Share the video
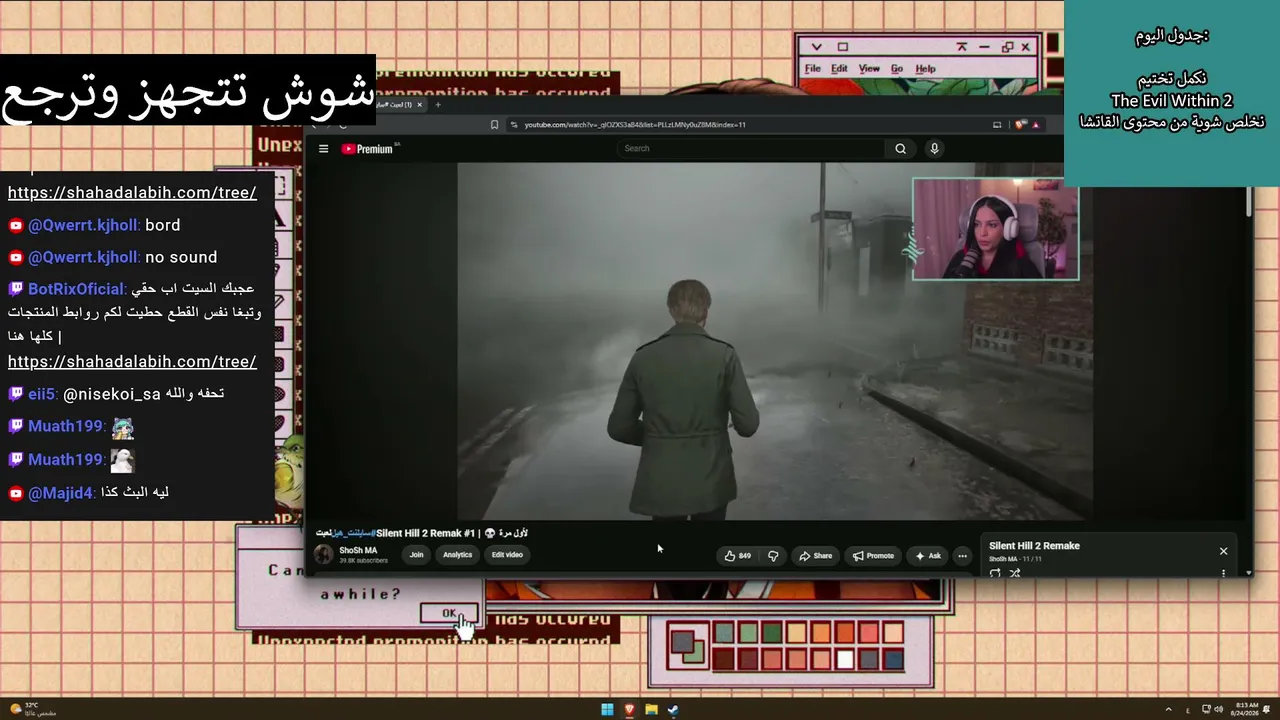Screen dimensions: 1280x720 (815, 556)
